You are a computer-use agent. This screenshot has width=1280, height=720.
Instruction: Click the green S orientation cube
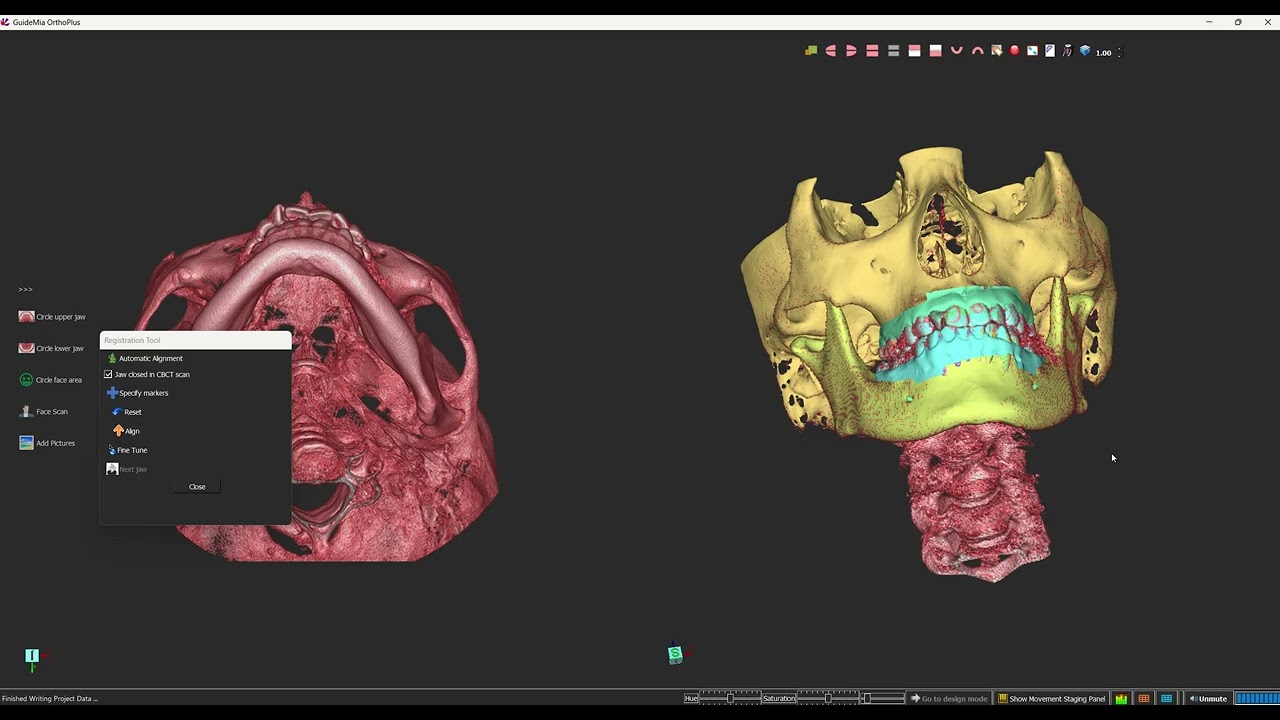(676, 654)
